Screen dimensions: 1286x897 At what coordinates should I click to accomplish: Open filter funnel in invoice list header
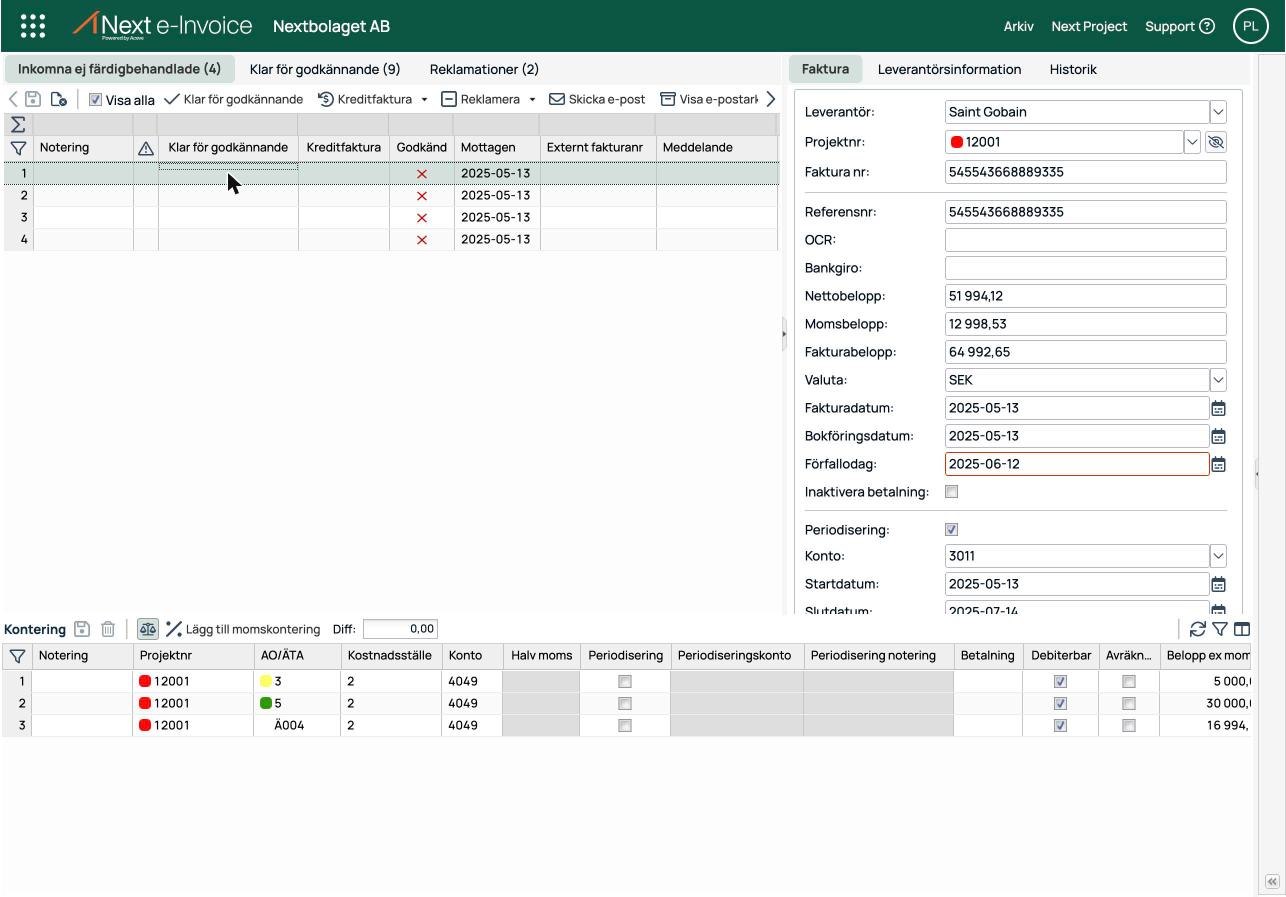click(x=18, y=147)
